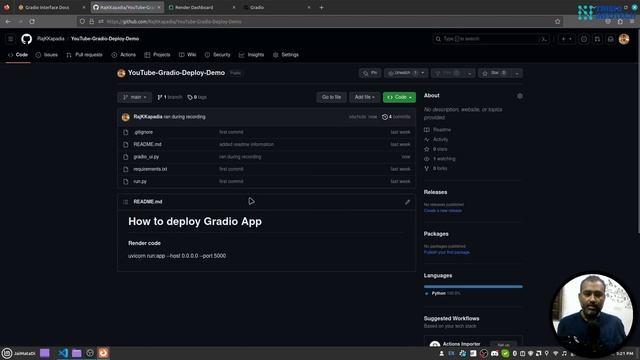Switch to the Issues tab
This screenshot has height=360, width=640.
[x=47, y=55]
